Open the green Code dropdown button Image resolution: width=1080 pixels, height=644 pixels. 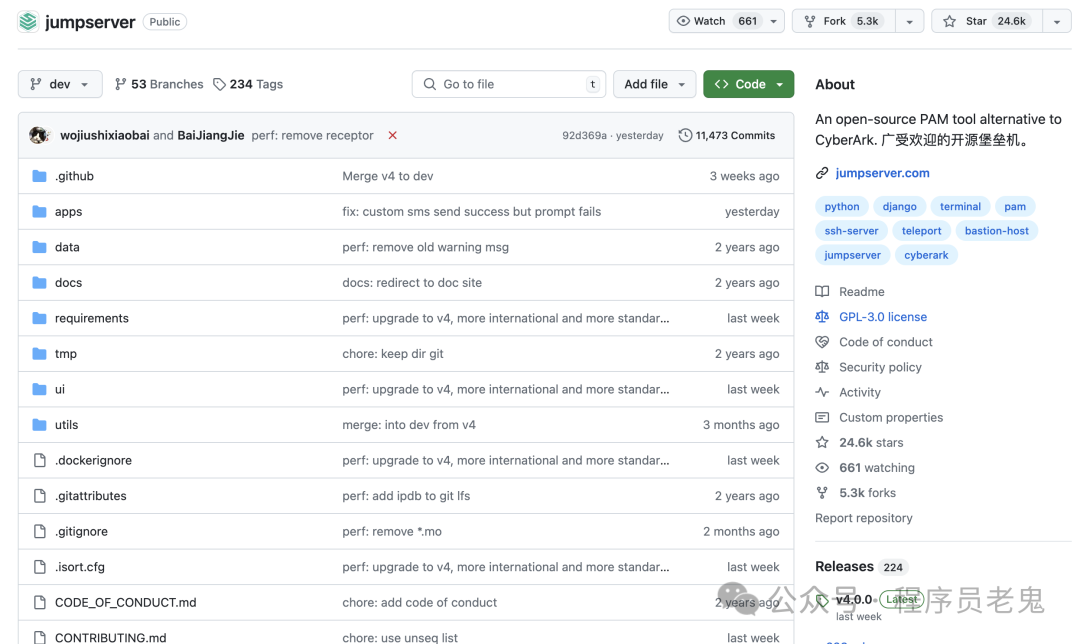tap(749, 84)
